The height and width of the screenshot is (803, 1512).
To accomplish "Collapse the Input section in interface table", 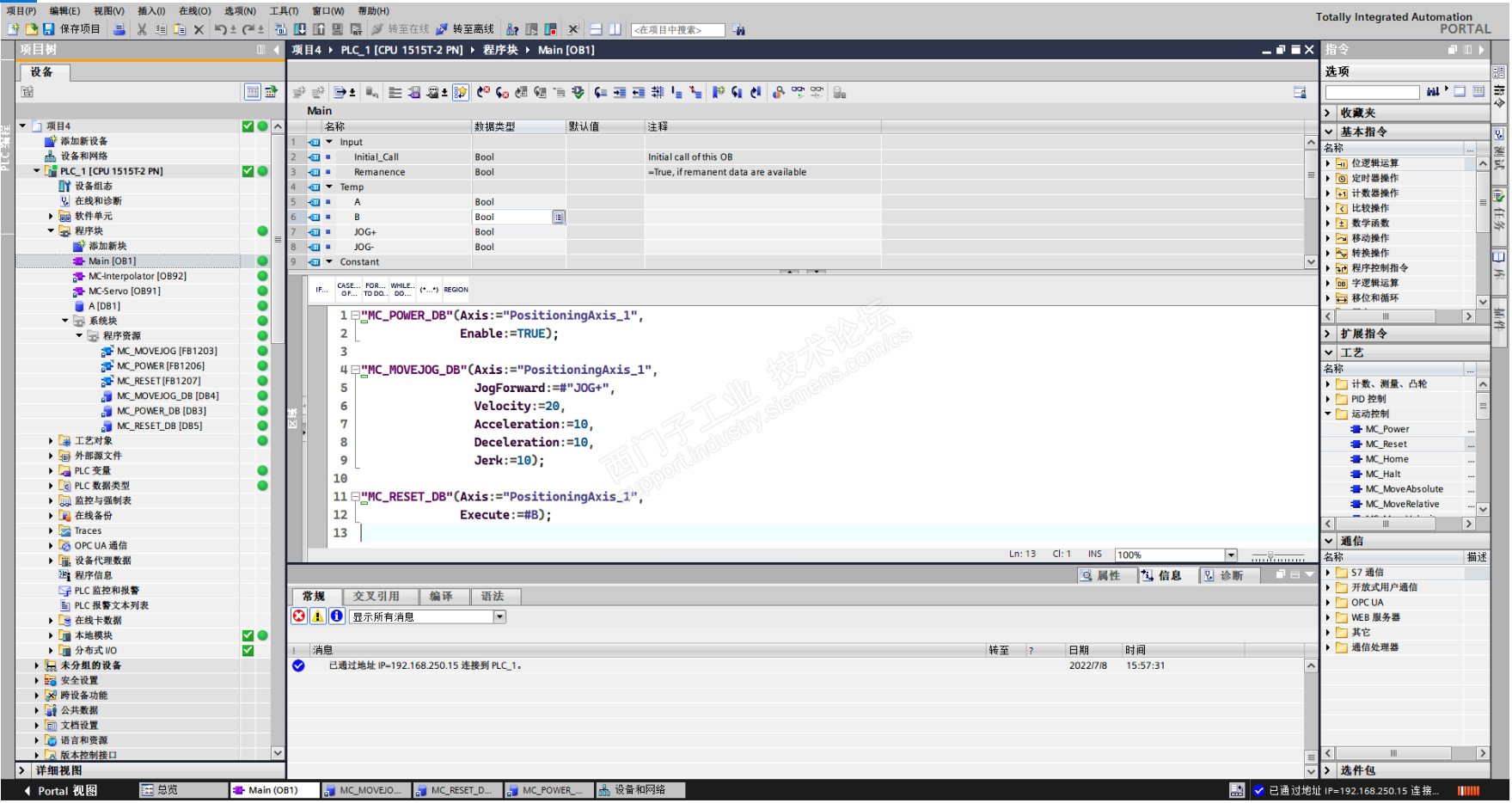I will point(329,142).
